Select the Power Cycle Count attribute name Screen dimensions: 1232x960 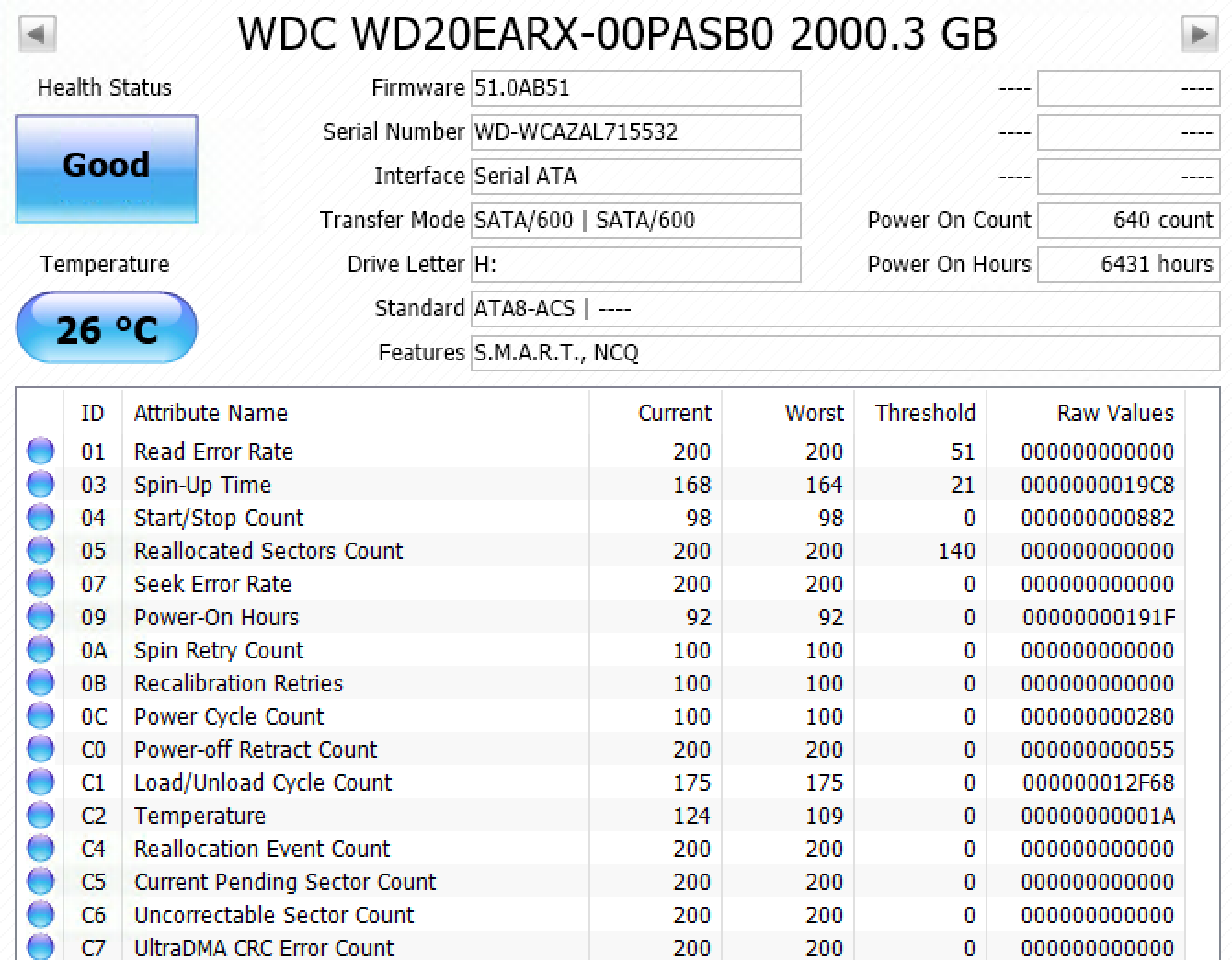tap(229, 716)
